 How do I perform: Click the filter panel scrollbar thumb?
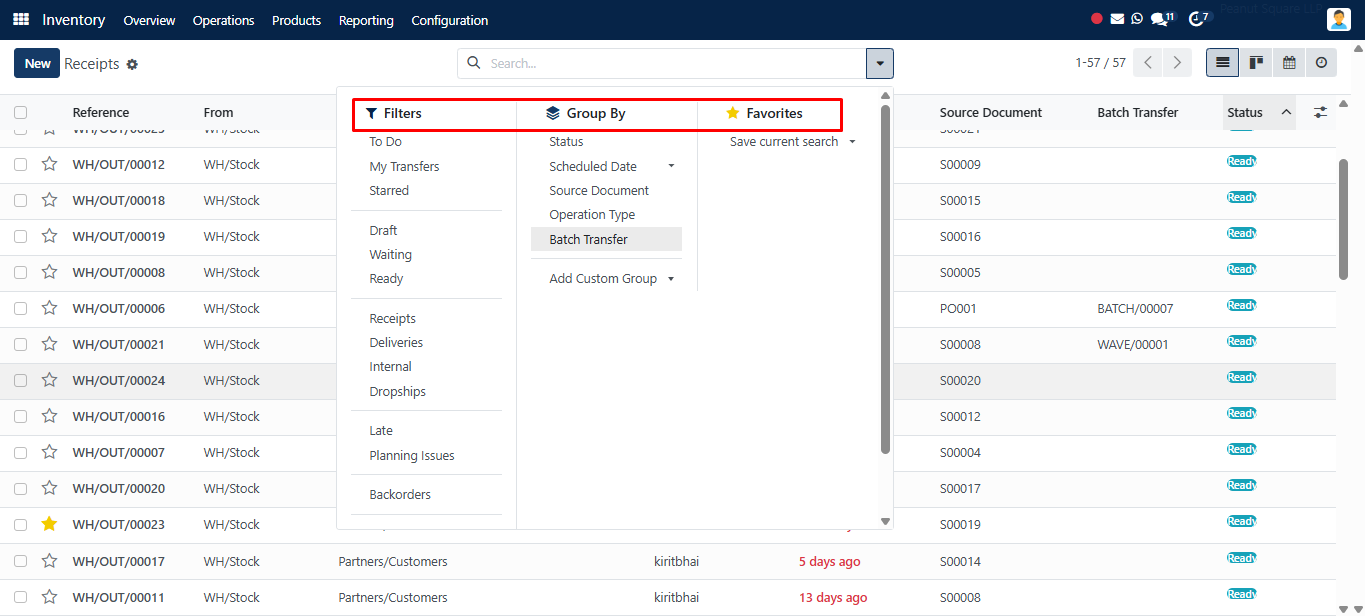pyautogui.click(x=885, y=278)
